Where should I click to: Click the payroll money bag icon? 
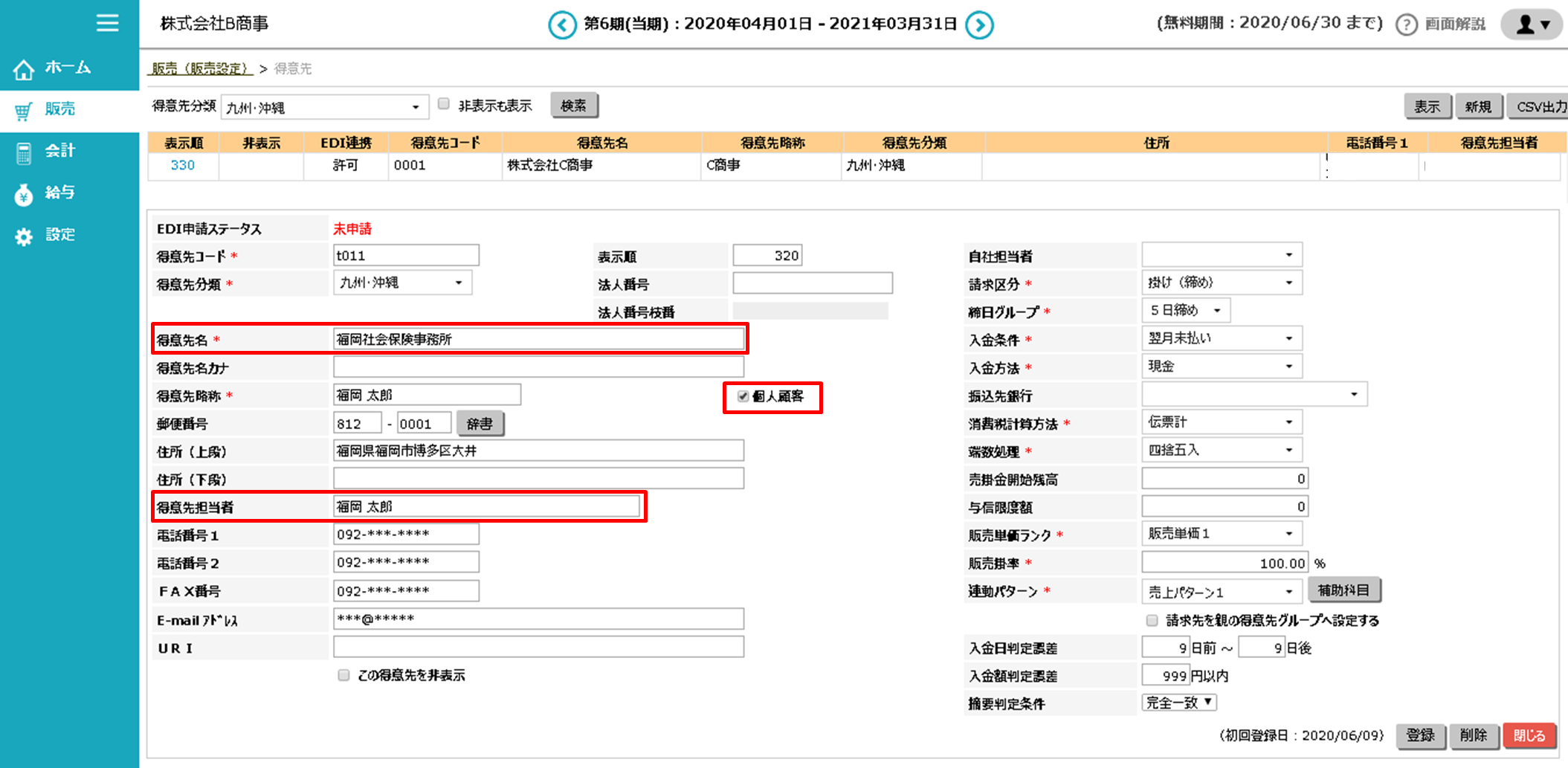(x=24, y=194)
